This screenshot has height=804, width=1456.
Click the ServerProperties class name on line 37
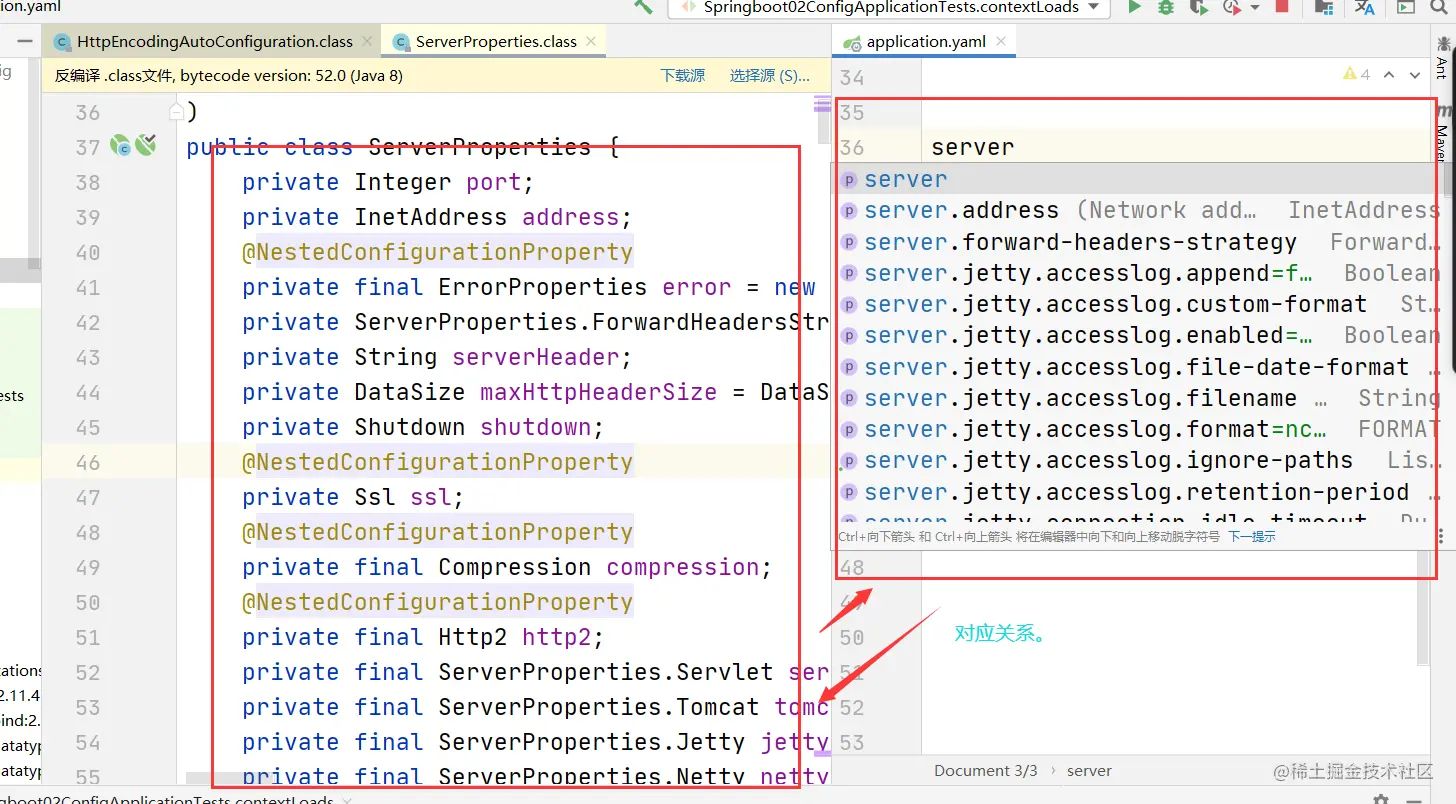tap(480, 147)
